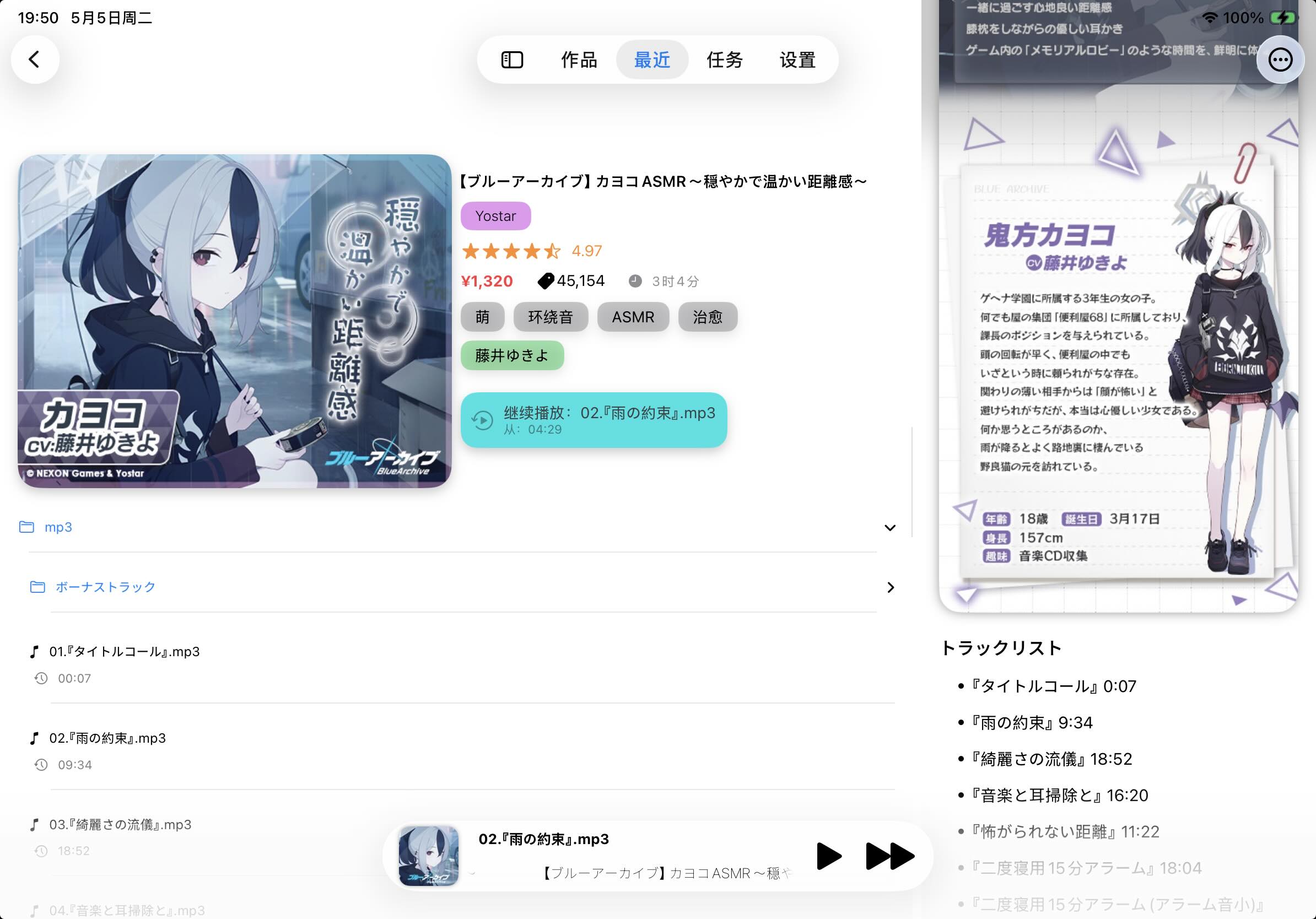Click the 藤井ゆきよ voice actor tag
The image size is (1316, 919).
tap(512, 356)
